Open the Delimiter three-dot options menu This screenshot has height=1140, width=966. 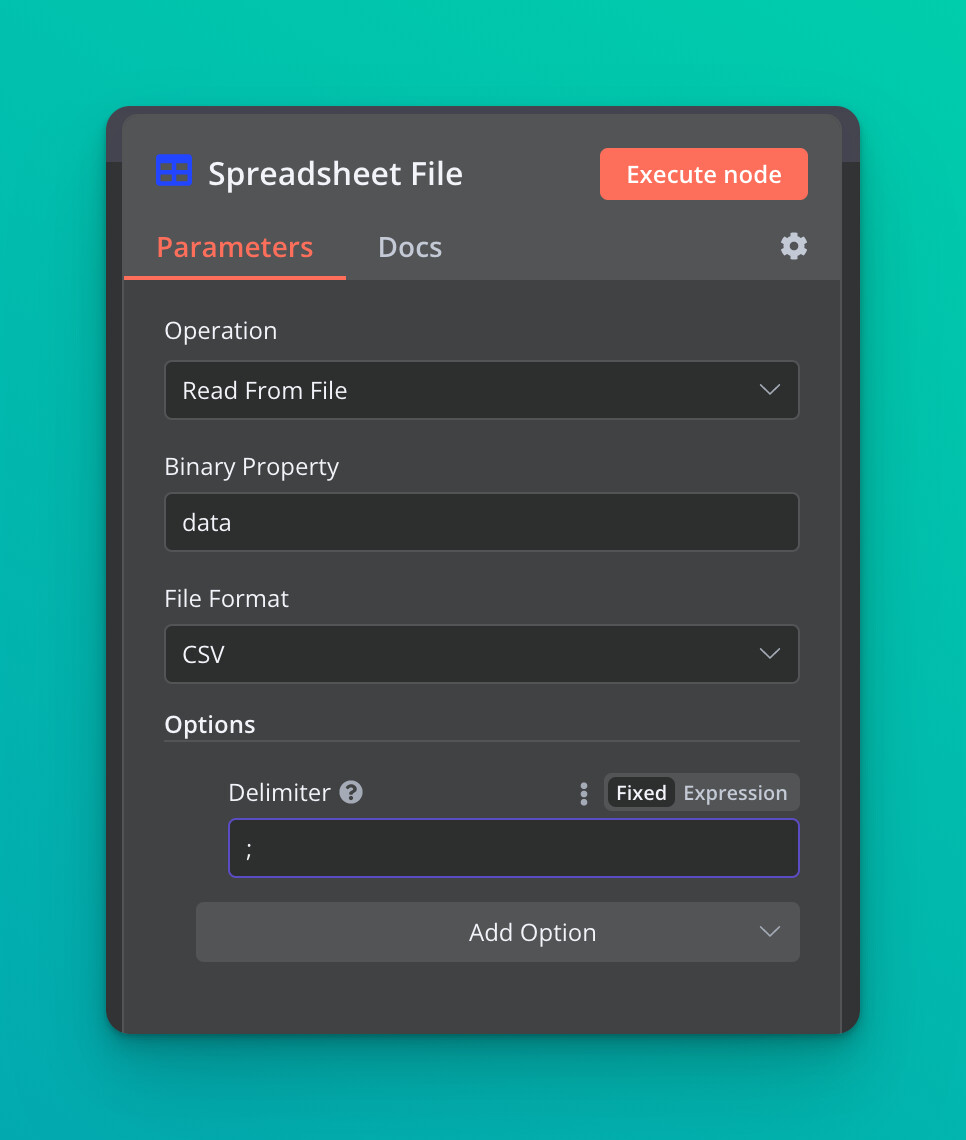(x=584, y=793)
